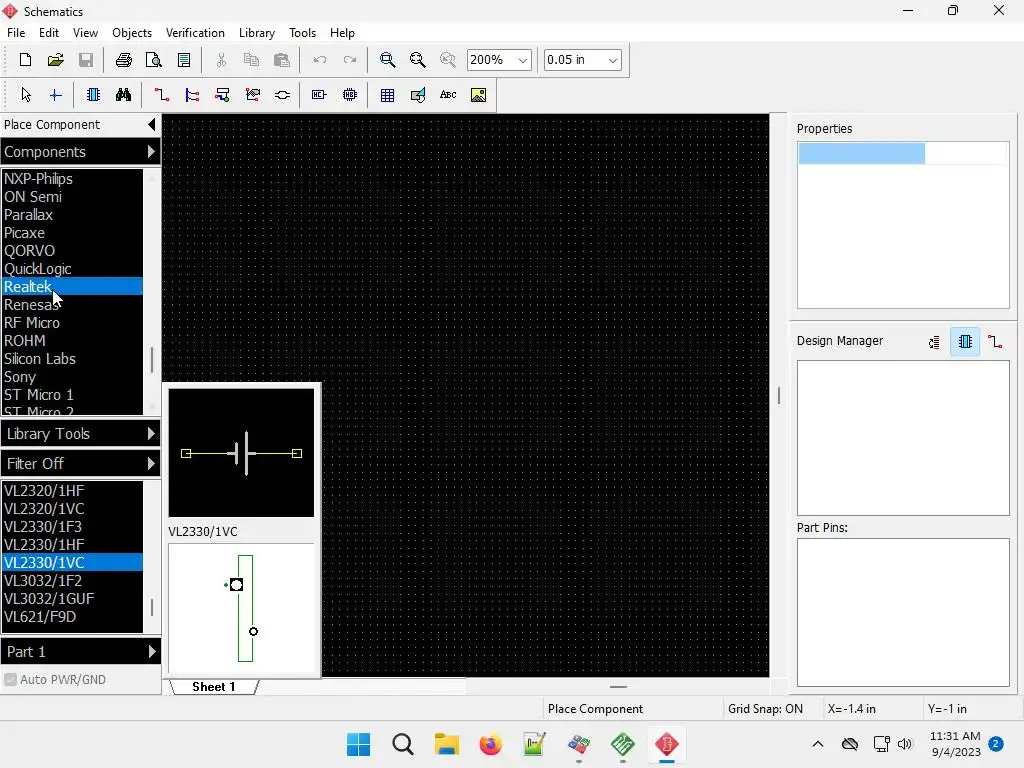Select the QuickLogic library

72,268
